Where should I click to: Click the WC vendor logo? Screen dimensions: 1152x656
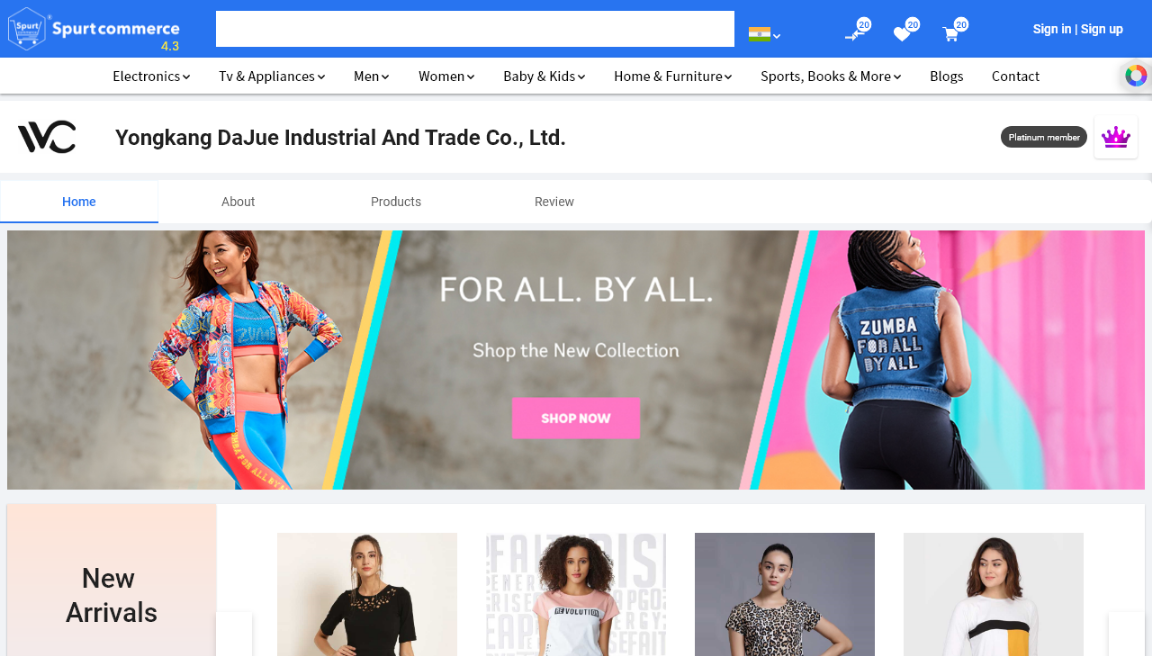point(46,137)
